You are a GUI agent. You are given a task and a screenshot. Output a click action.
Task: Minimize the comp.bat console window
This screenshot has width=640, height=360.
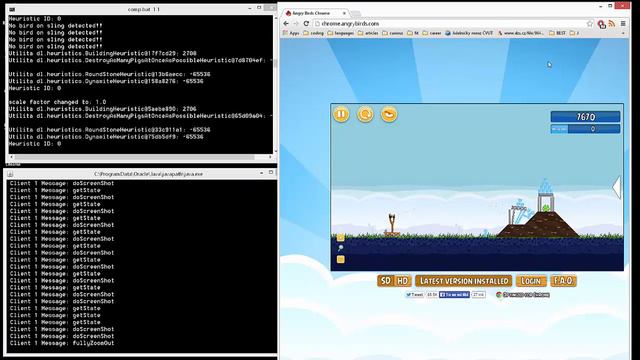(250, 8)
